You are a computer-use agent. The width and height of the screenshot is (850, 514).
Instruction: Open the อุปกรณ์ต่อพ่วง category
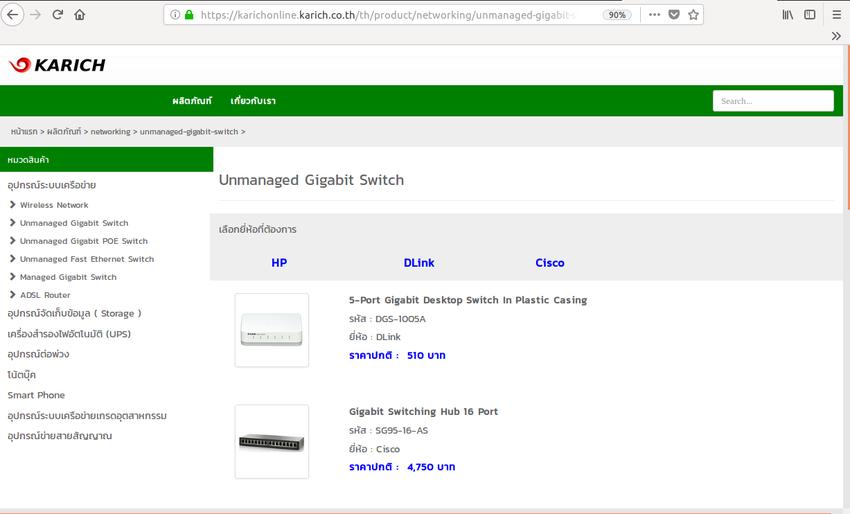tap(38, 354)
